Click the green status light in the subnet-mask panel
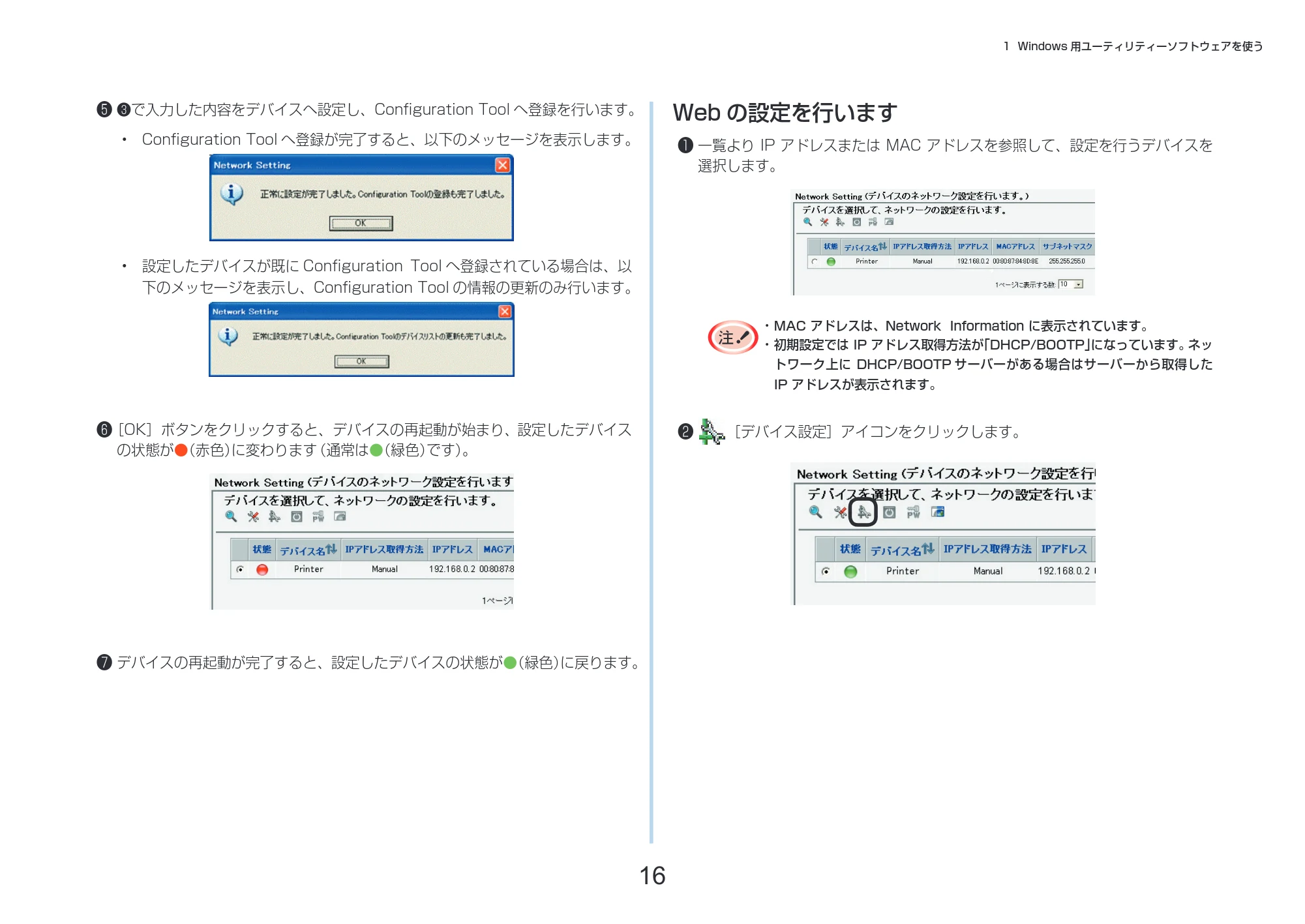Viewport: 1305px width, 924px height. (x=831, y=261)
